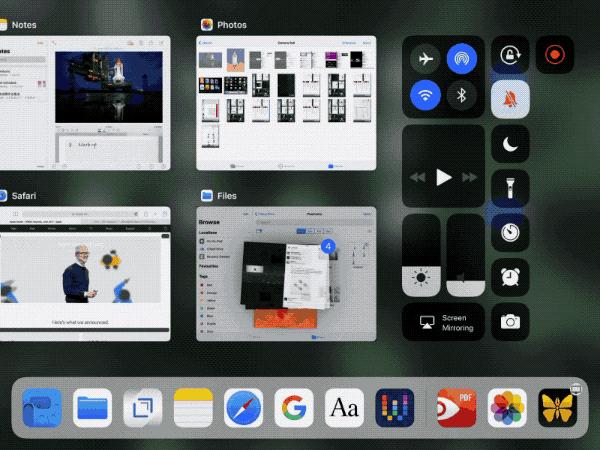The image size is (600, 450).
Task: Toggle Airplane Mode in Control Center
Action: (x=425, y=59)
